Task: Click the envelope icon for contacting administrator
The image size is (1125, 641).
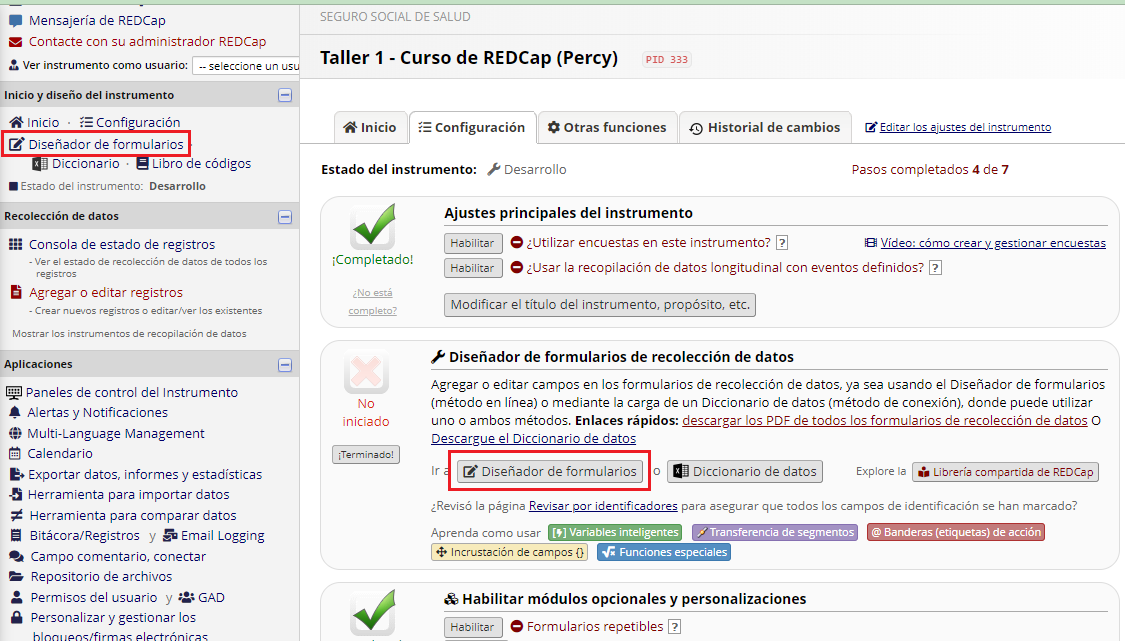Action: (15, 42)
